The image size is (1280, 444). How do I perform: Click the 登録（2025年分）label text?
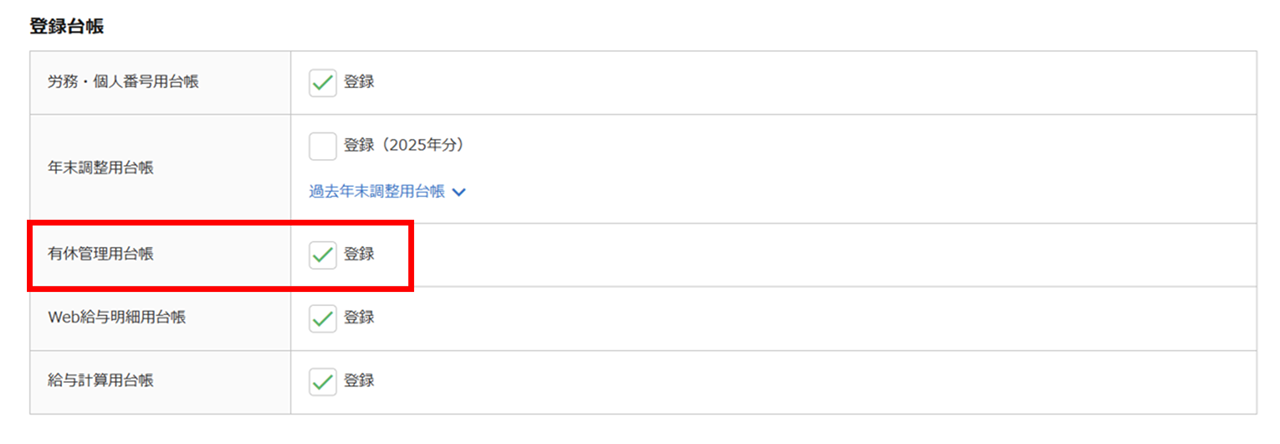pos(404,146)
